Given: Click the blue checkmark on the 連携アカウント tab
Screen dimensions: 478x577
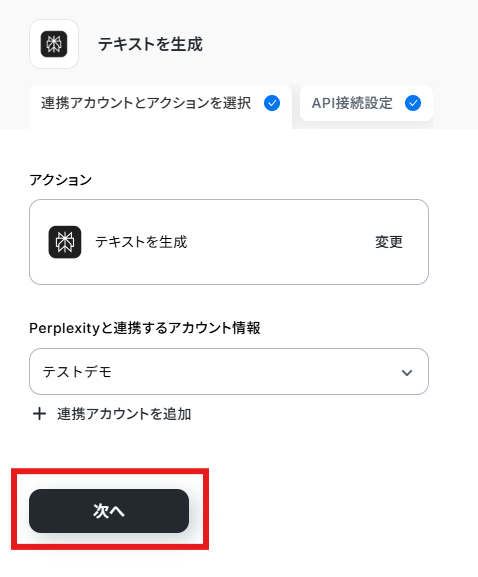Looking at the screenshot, I should coord(272,103).
